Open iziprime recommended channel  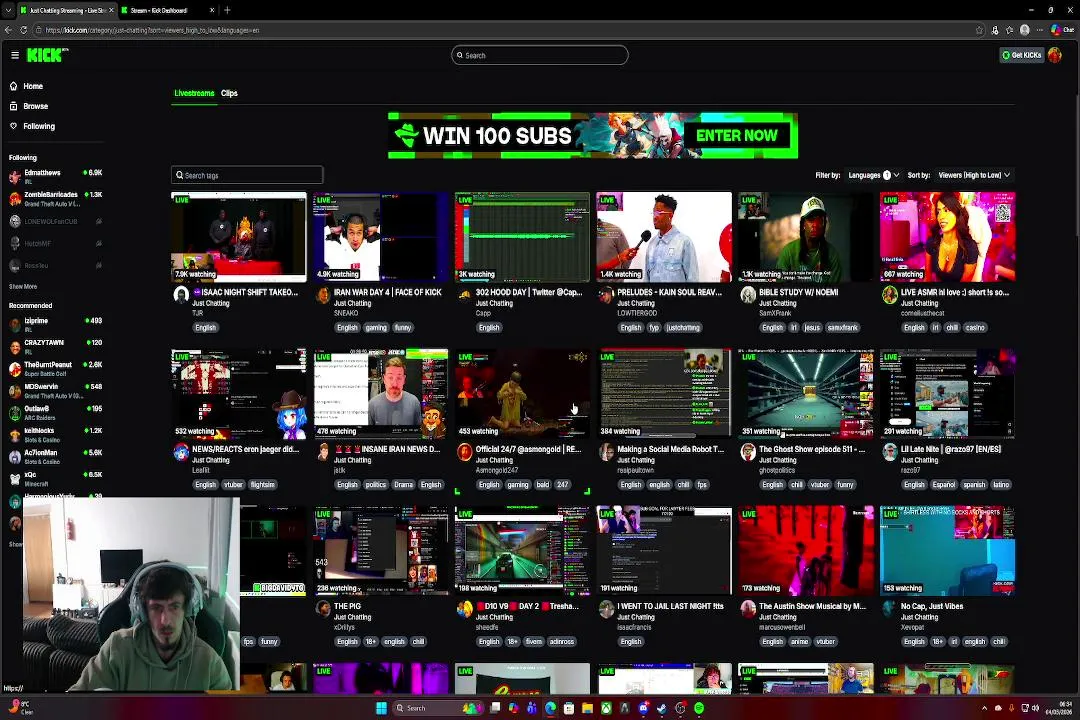click(55, 325)
